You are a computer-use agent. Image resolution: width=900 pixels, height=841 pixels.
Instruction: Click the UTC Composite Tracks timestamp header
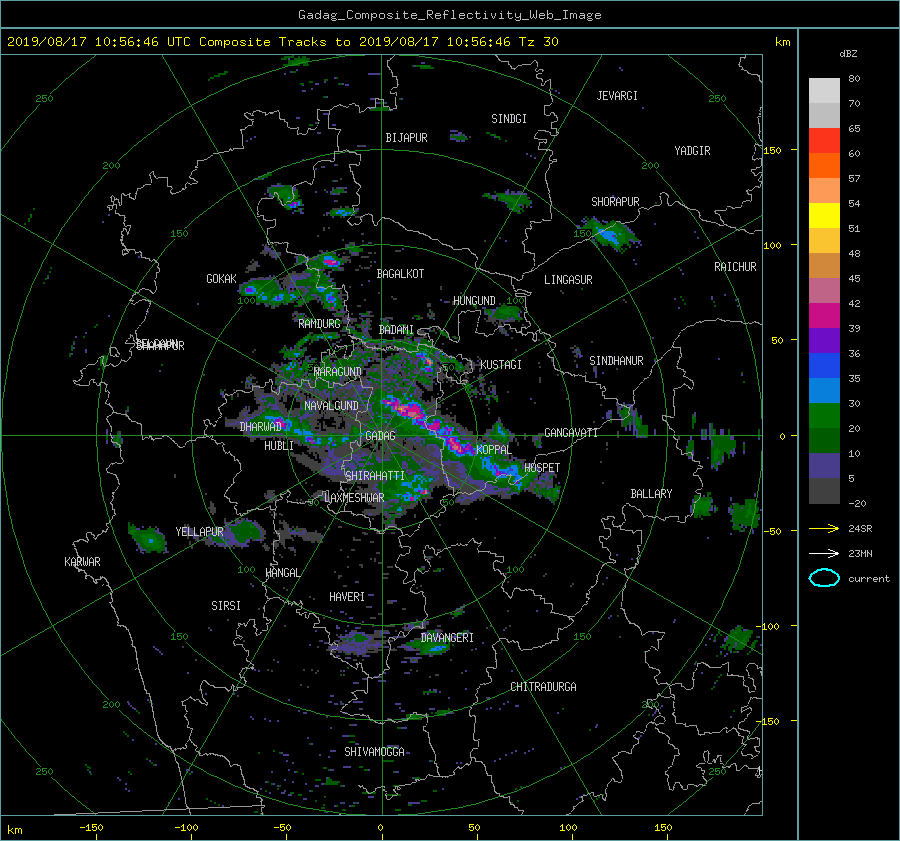click(282, 42)
